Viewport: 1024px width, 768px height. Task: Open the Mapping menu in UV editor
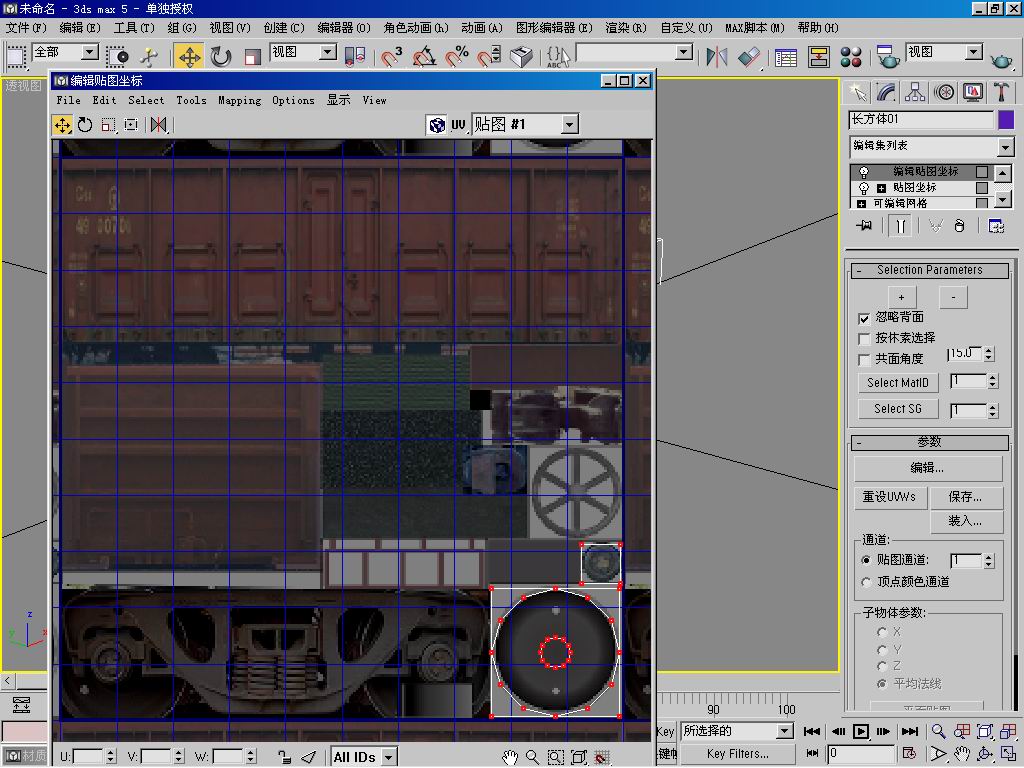click(x=239, y=101)
